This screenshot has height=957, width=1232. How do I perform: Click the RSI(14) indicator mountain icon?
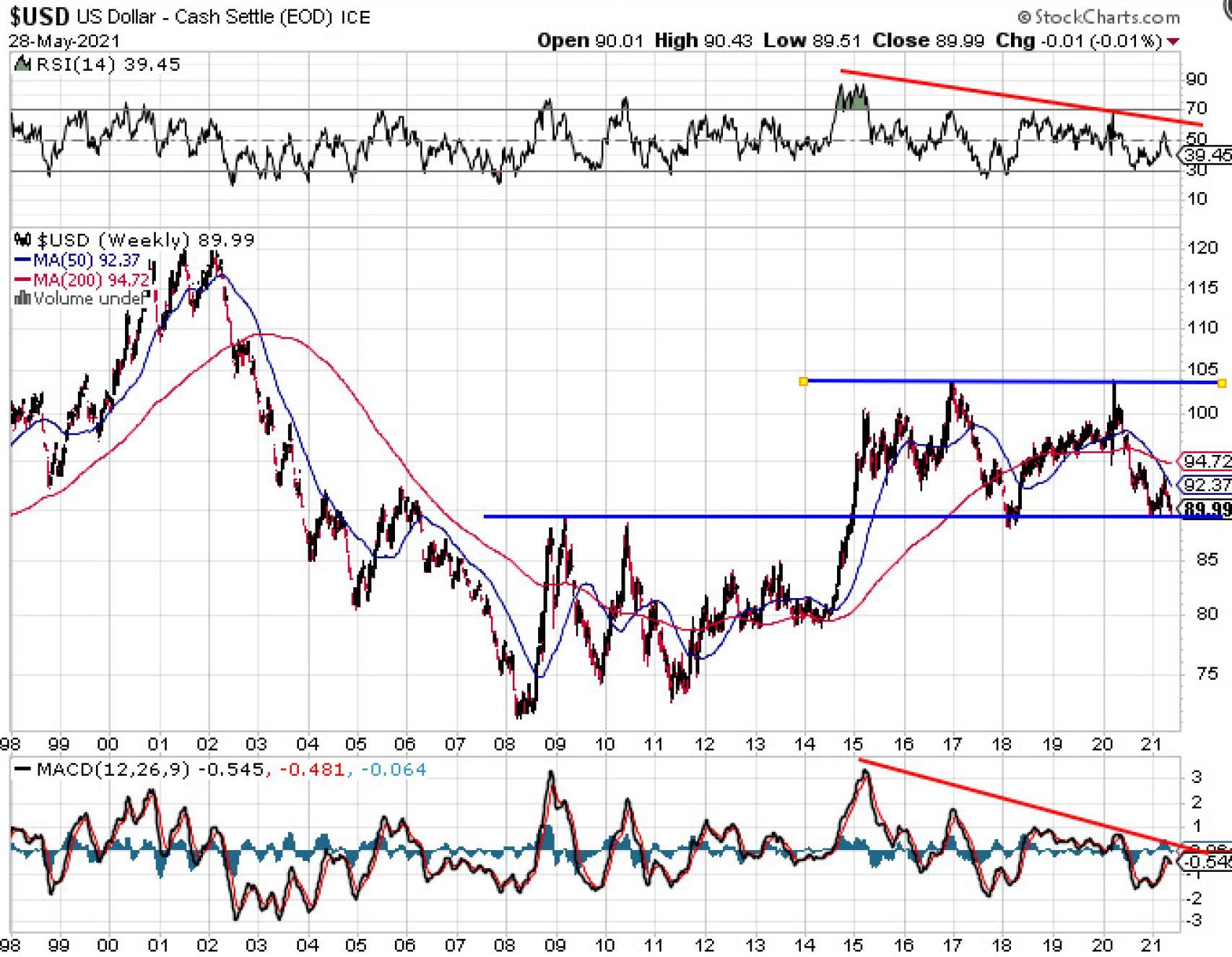pyautogui.click(x=23, y=65)
